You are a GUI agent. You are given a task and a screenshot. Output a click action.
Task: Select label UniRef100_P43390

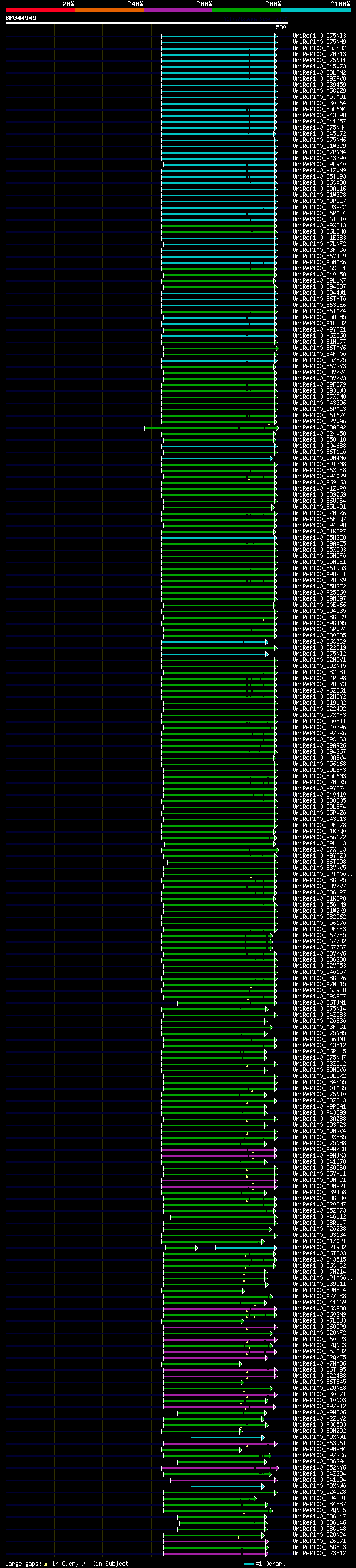[319, 159]
